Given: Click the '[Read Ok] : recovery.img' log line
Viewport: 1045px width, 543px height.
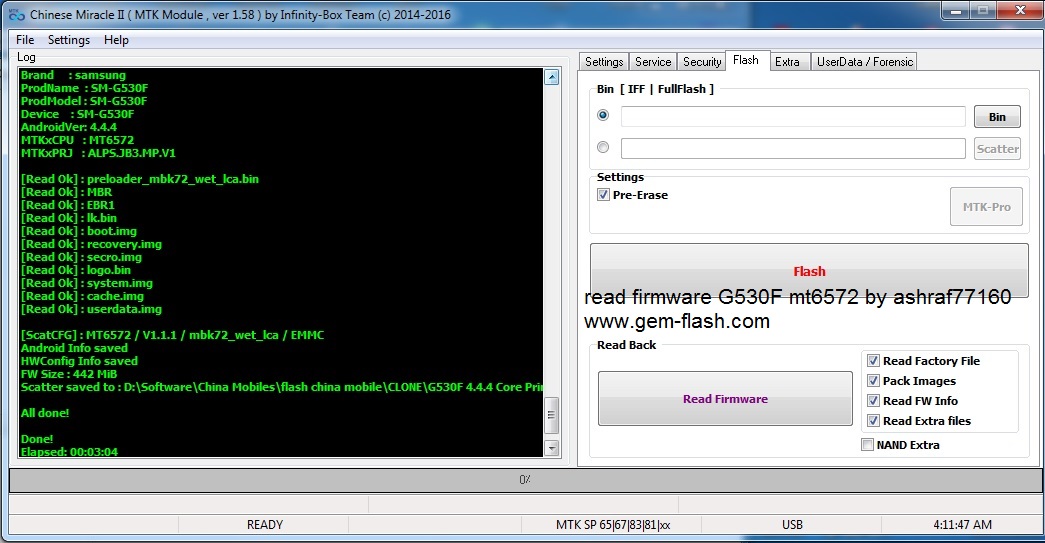Looking at the screenshot, I should click(x=91, y=244).
